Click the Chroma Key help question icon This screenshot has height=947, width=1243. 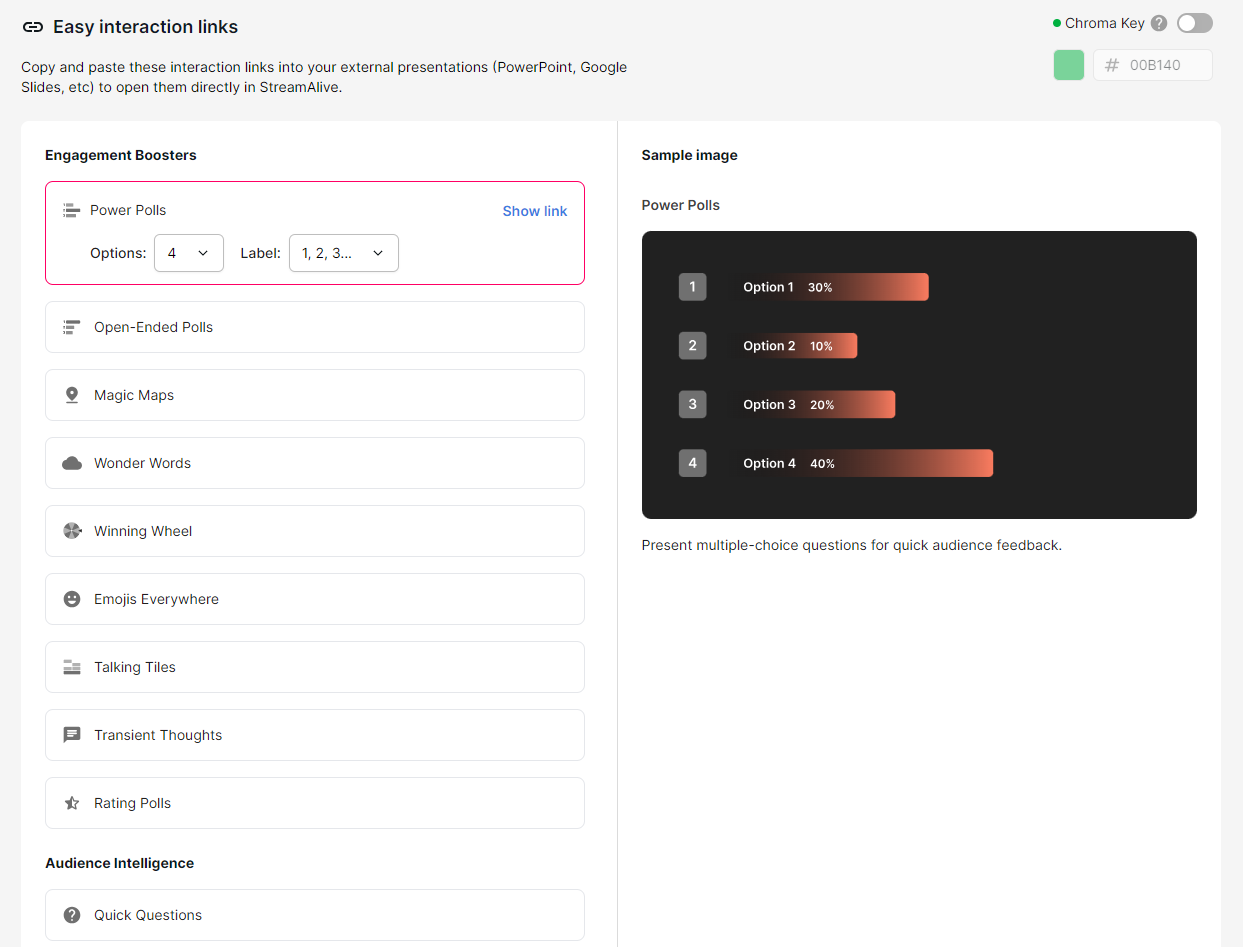(1159, 23)
